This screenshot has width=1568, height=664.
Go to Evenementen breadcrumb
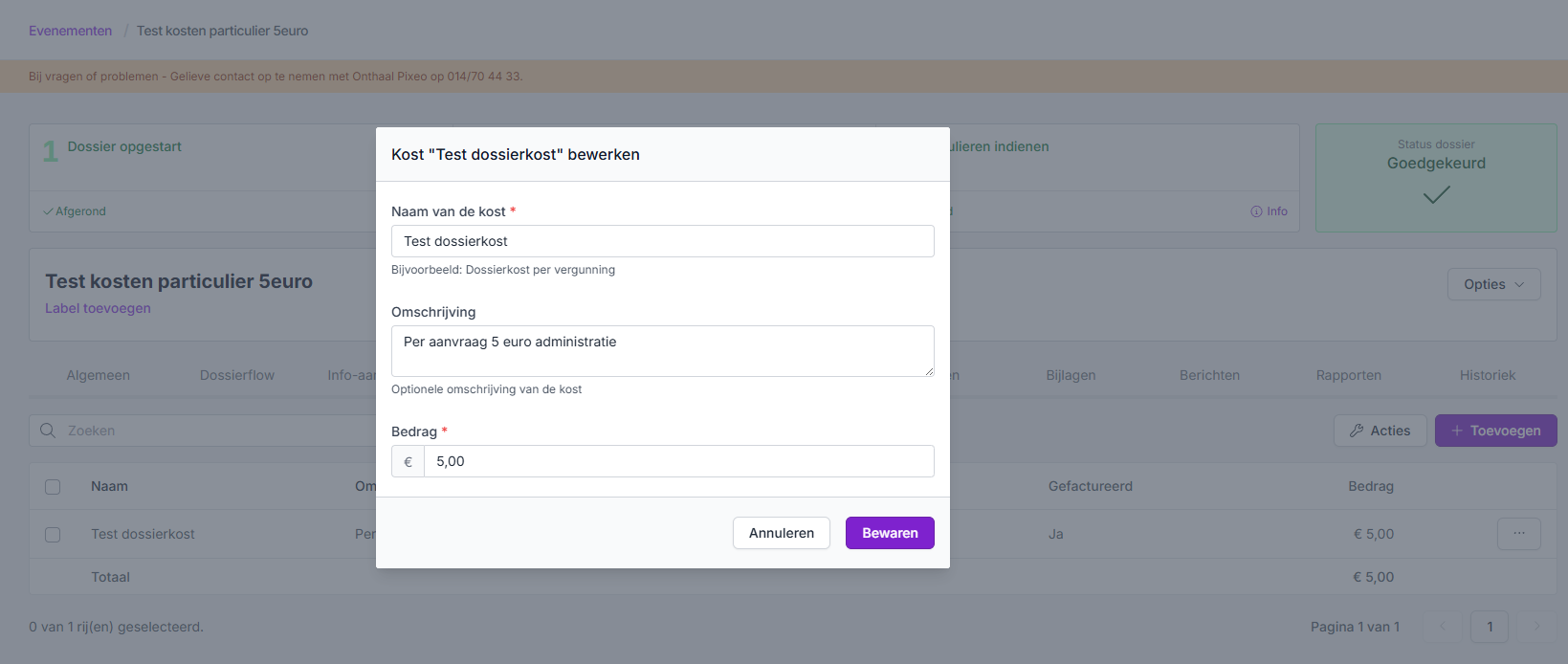(x=70, y=31)
